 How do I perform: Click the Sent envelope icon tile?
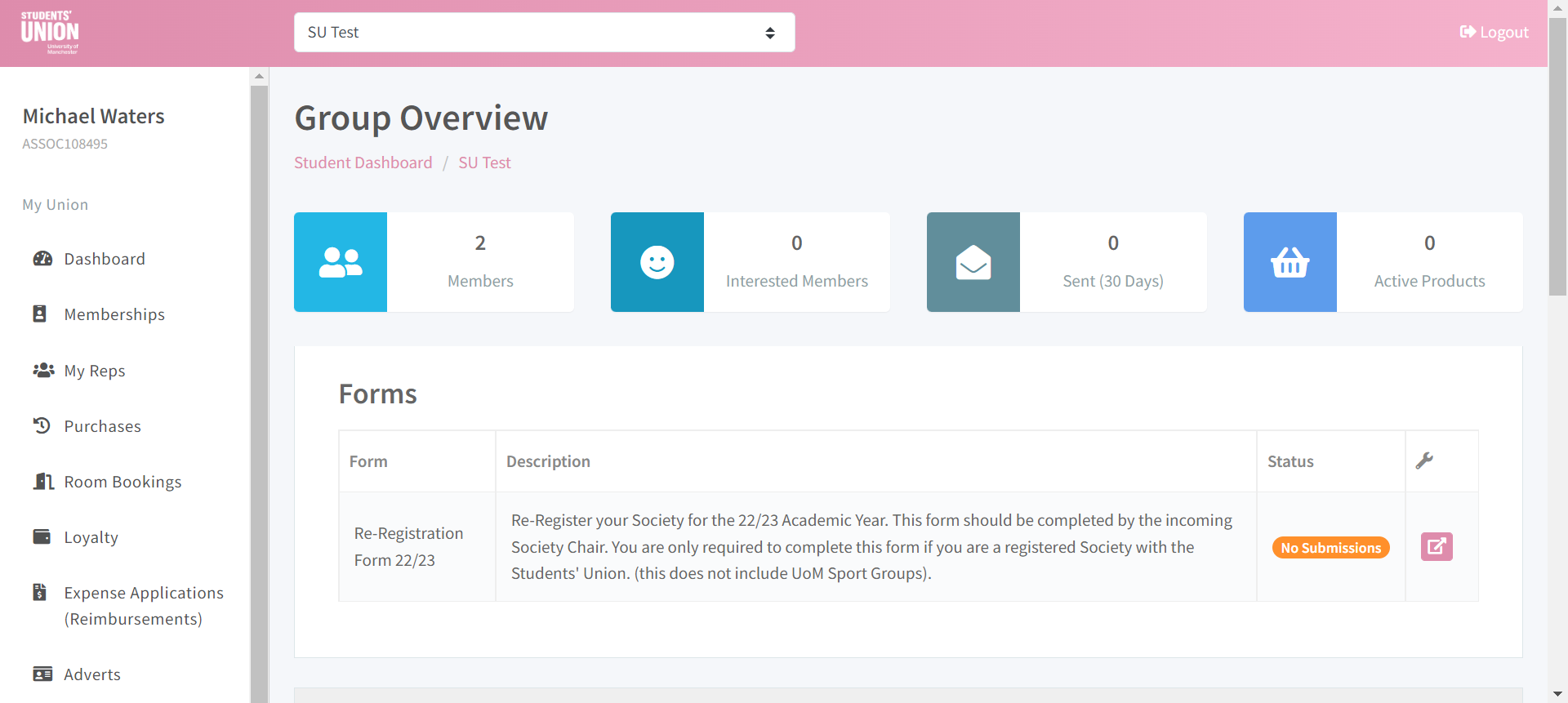(x=973, y=262)
